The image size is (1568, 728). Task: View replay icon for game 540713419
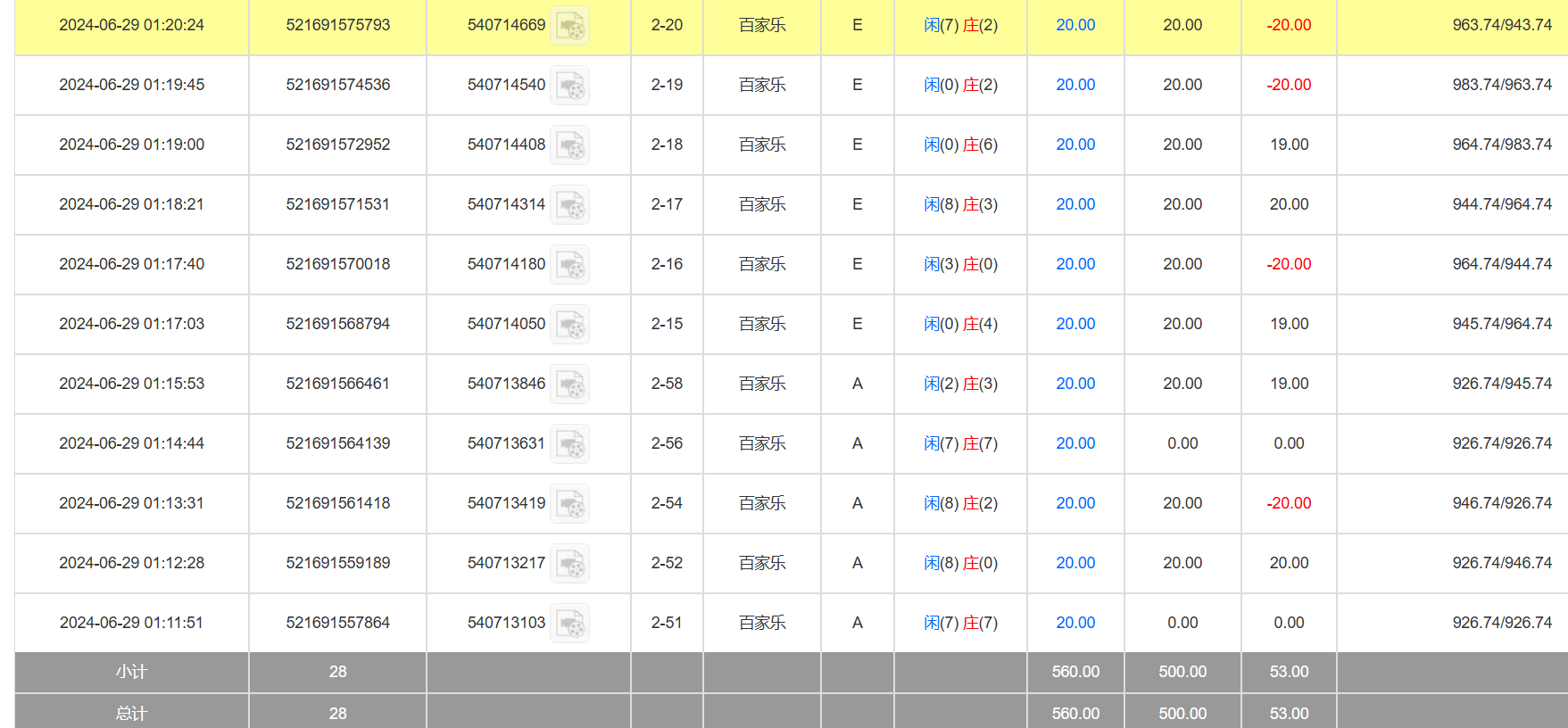coord(569,504)
